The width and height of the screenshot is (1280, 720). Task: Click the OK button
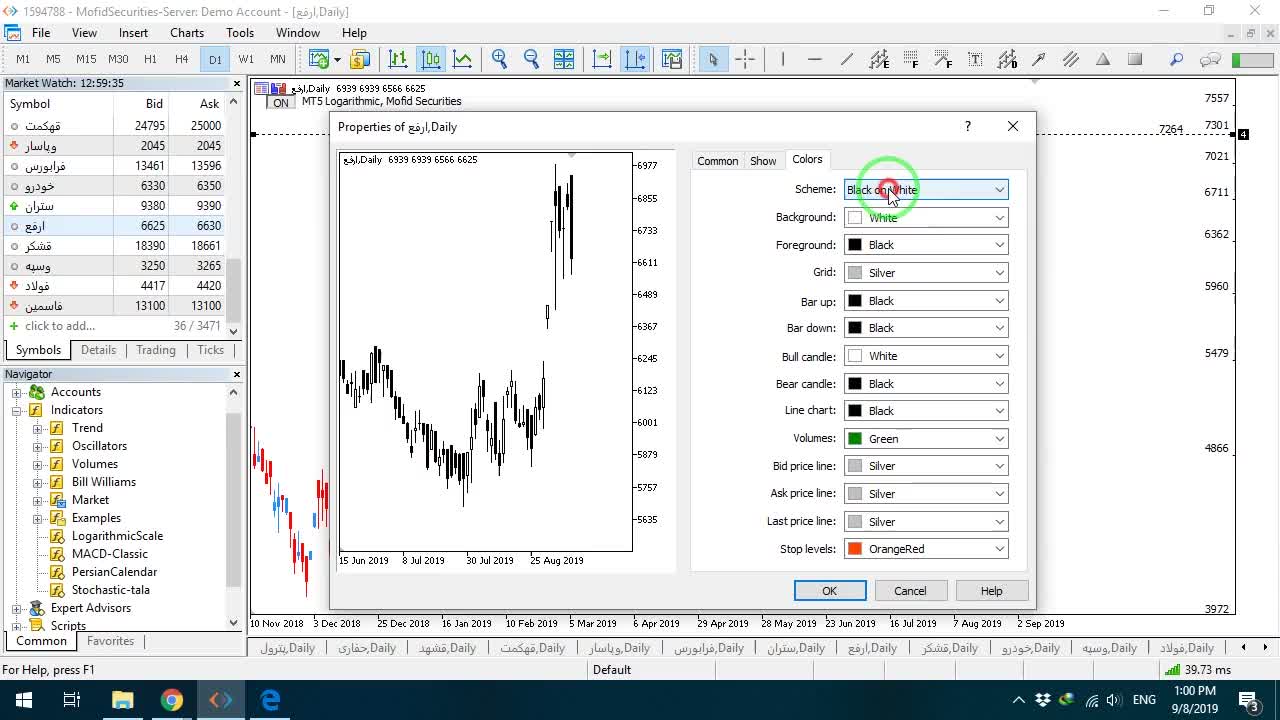coord(830,591)
